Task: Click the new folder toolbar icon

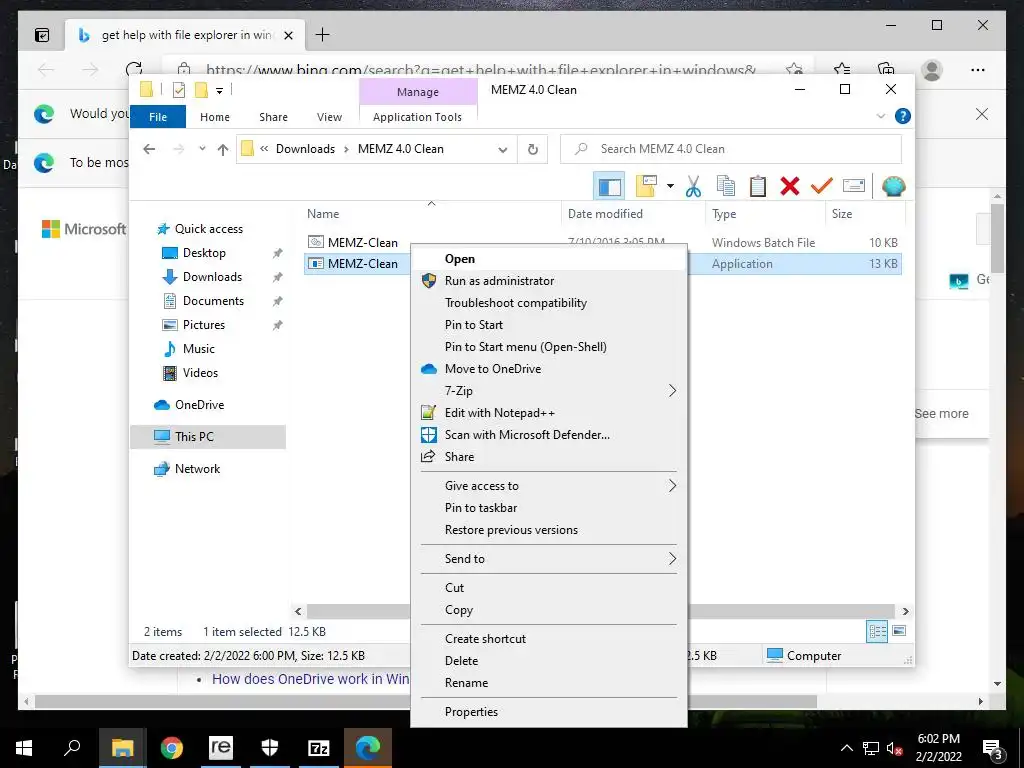Action: [646, 186]
